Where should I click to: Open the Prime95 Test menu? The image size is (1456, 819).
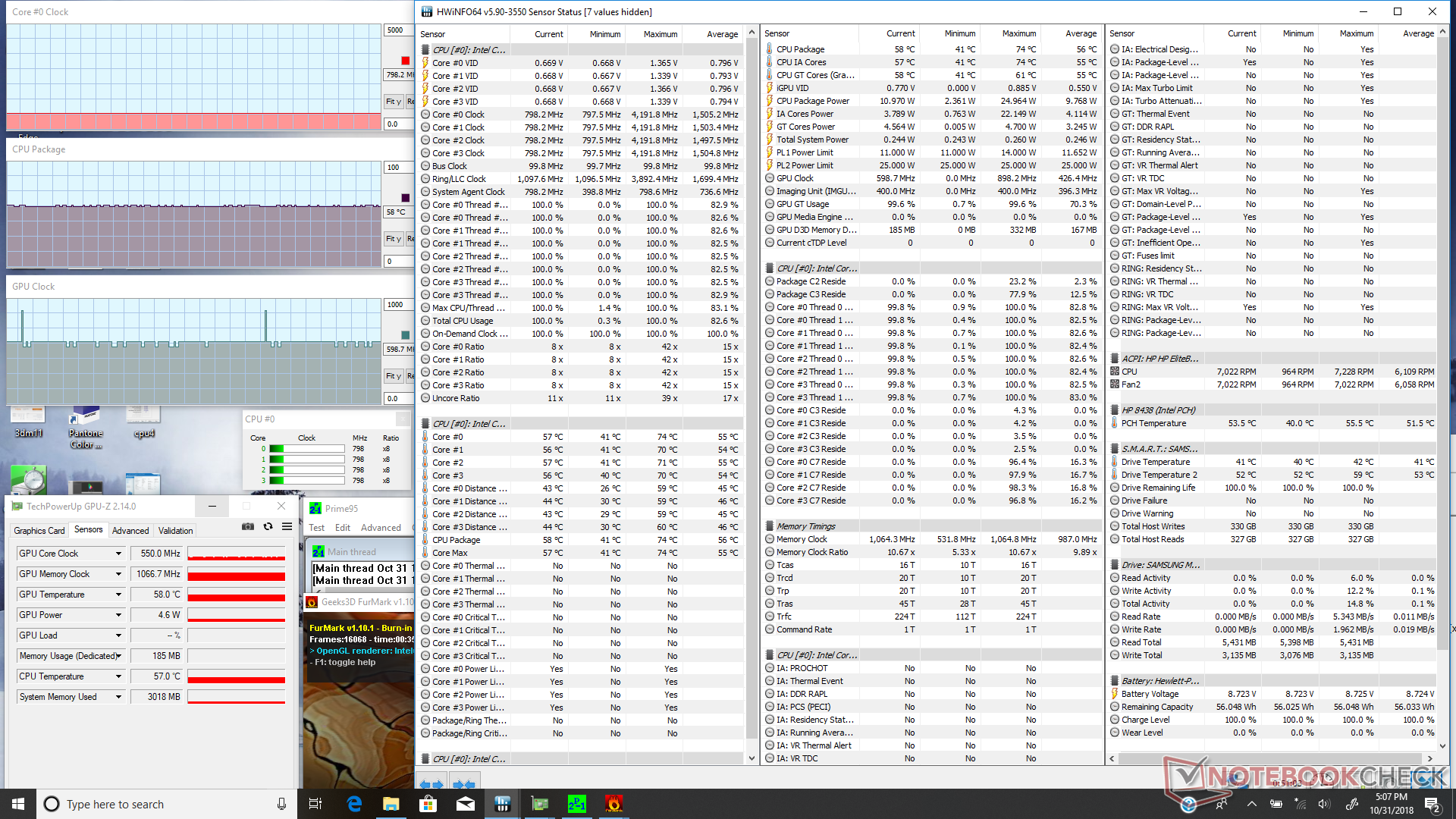click(x=316, y=528)
